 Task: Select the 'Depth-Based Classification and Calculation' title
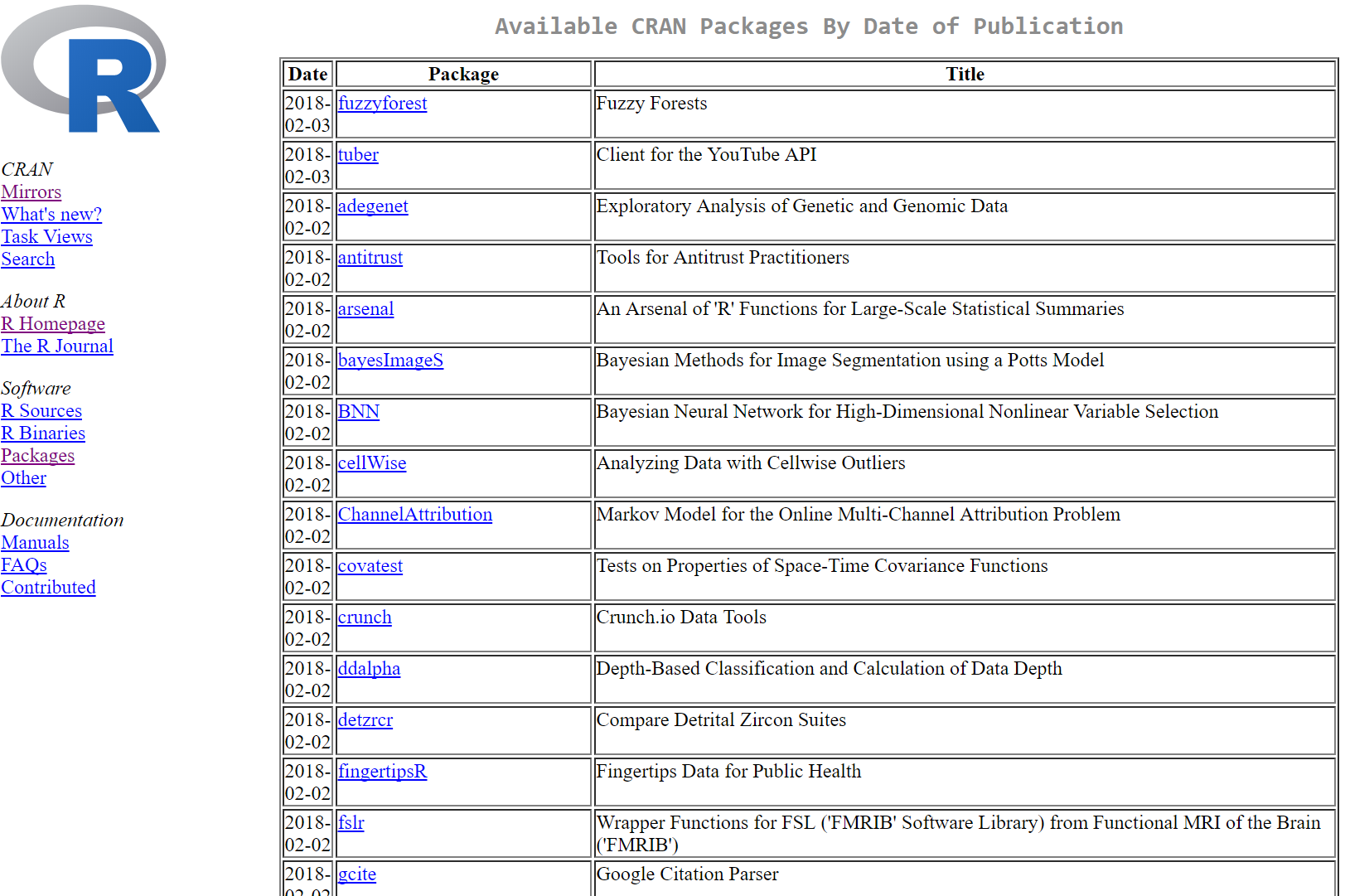[829, 669]
